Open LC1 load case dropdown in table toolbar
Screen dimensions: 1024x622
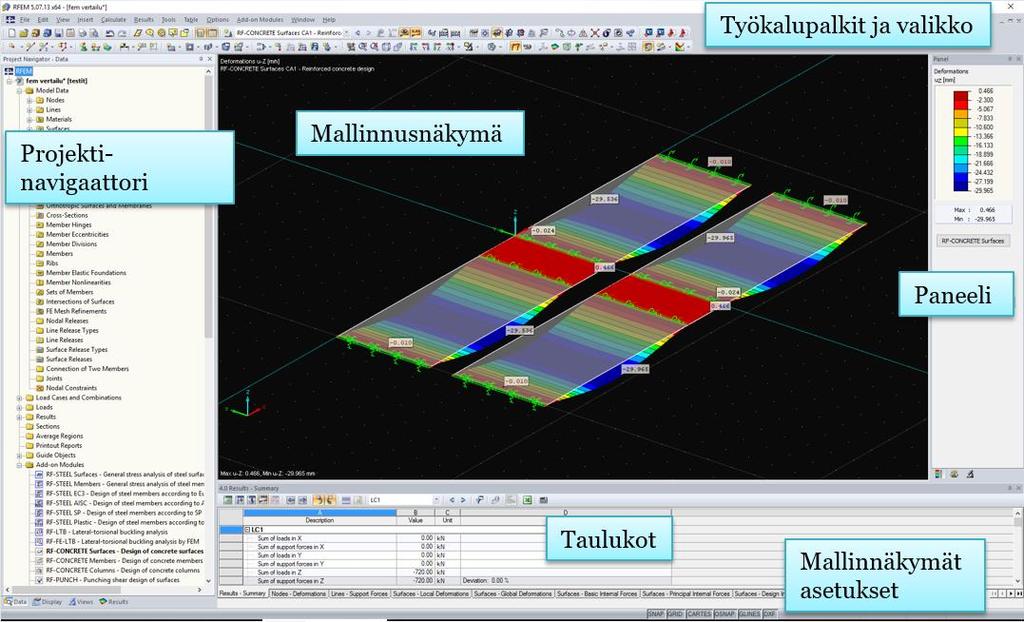point(437,500)
